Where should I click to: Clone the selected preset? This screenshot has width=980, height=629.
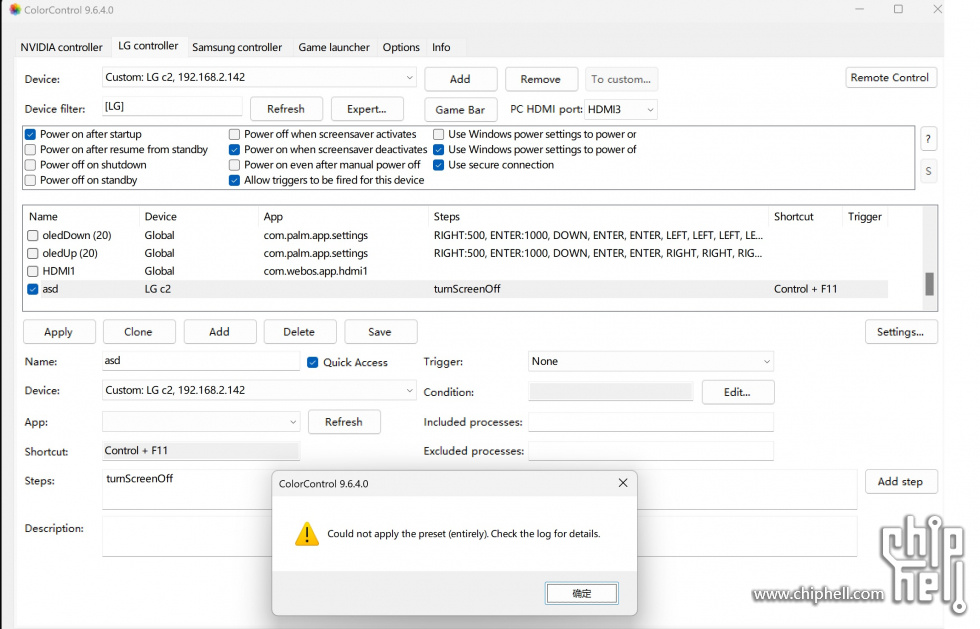pyautogui.click(x=138, y=332)
